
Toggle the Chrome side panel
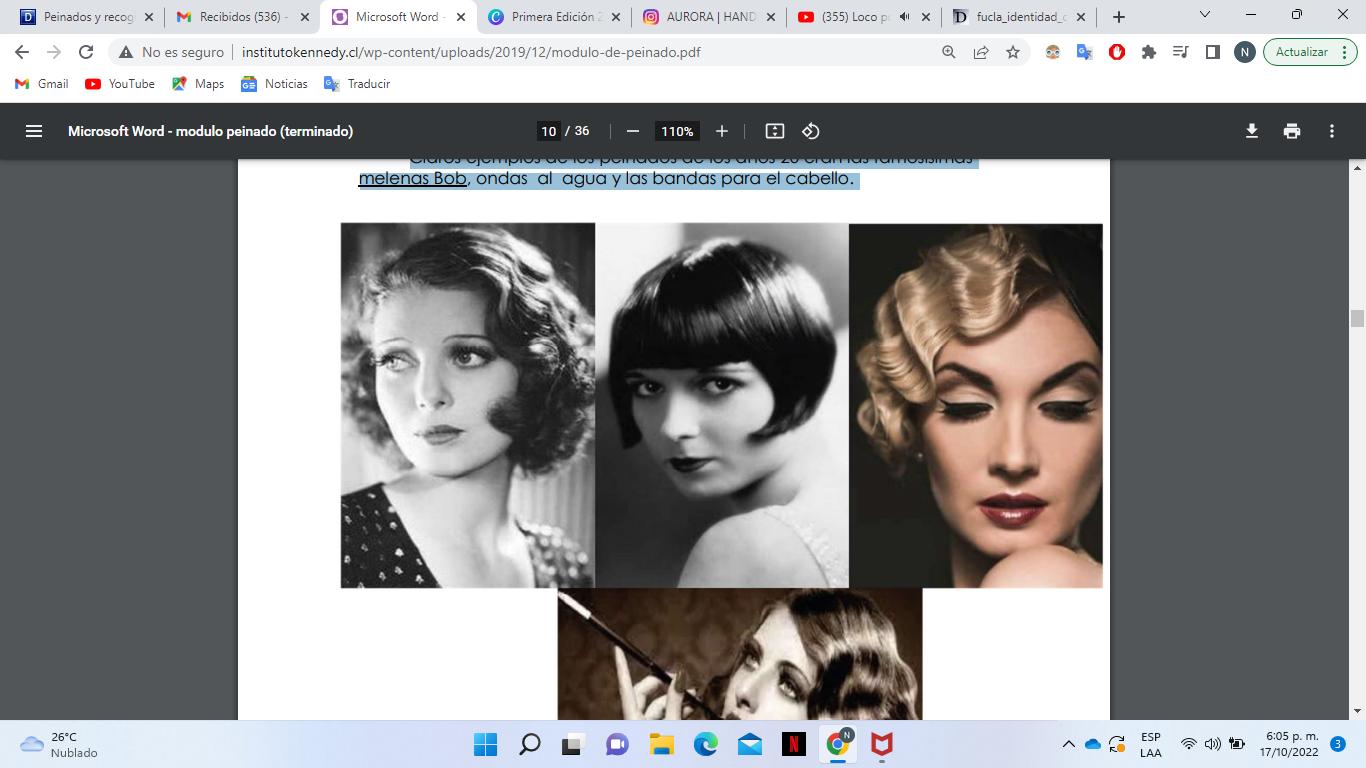point(1213,52)
